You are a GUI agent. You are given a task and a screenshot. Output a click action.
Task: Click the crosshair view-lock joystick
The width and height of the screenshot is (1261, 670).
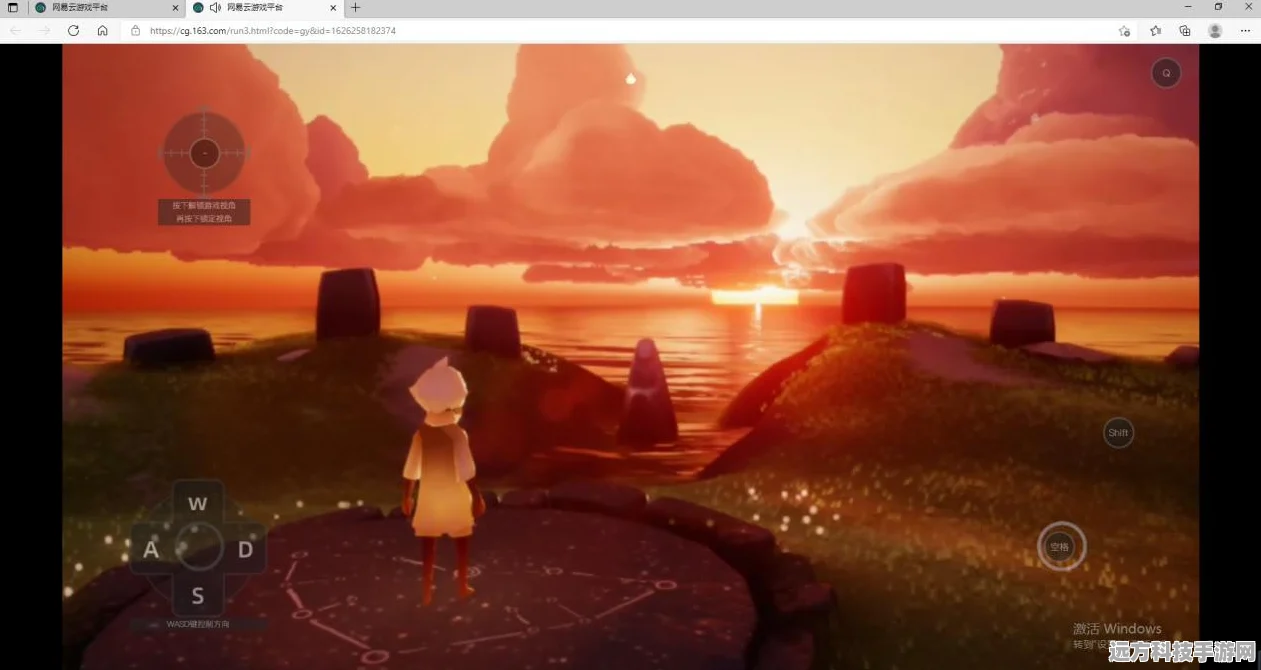click(x=204, y=153)
